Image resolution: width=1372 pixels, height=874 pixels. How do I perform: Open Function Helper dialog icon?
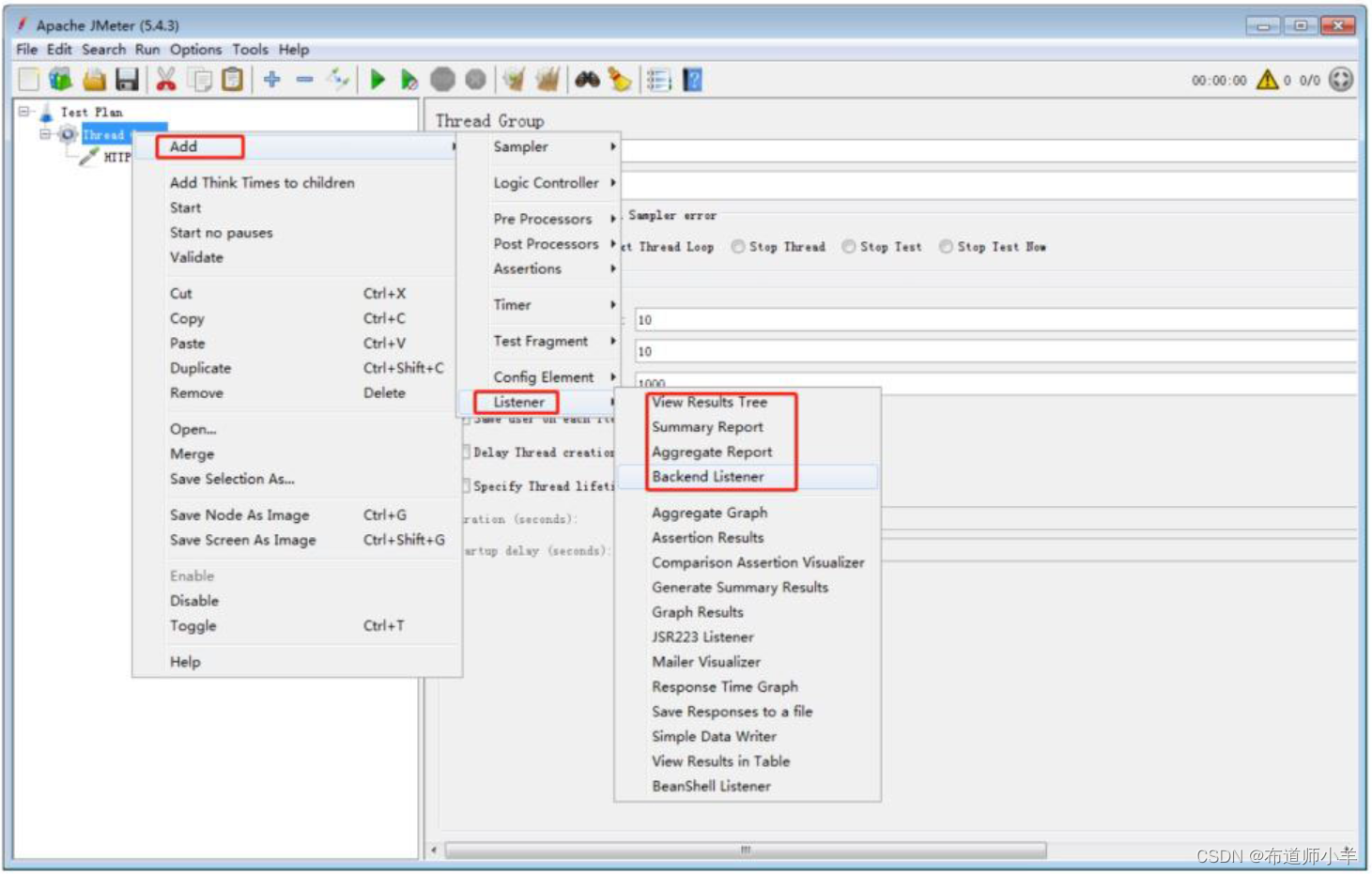click(x=659, y=80)
